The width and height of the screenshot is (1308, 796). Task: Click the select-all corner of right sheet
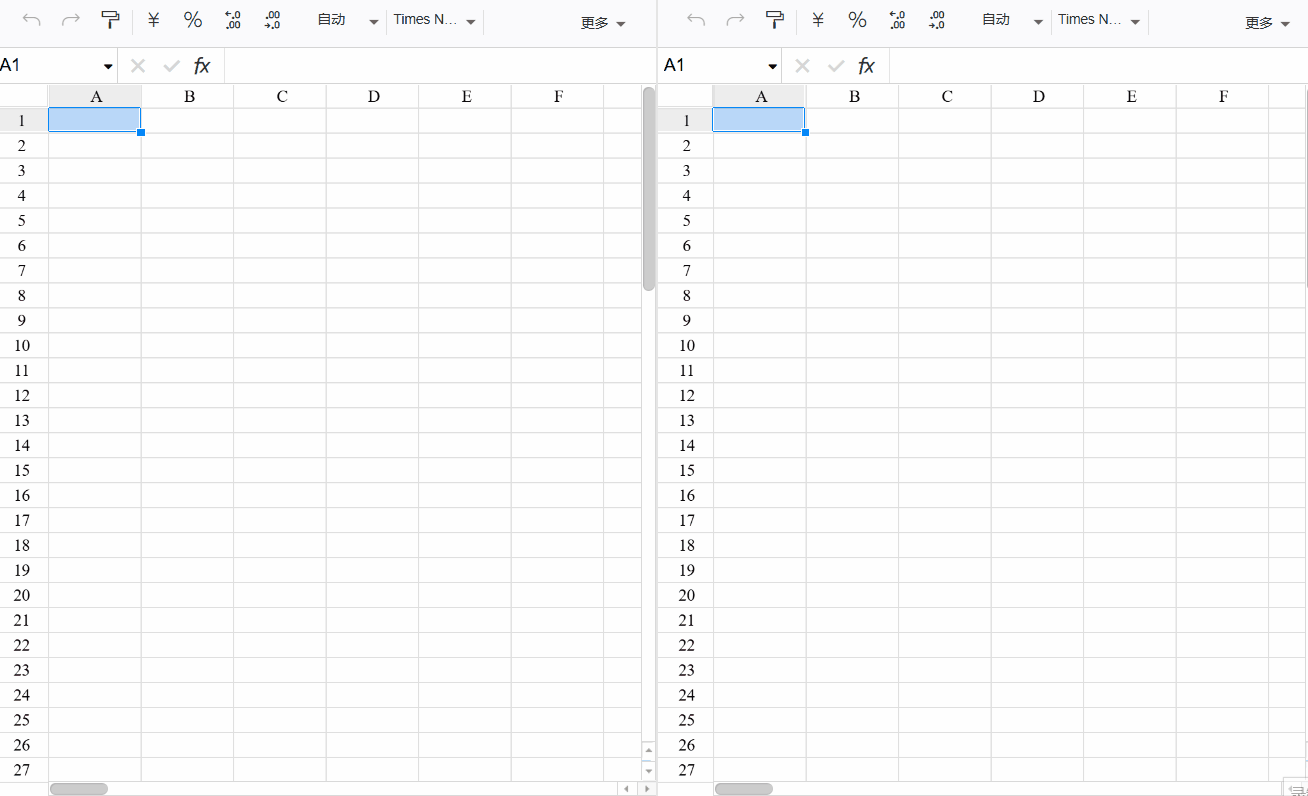[686, 96]
